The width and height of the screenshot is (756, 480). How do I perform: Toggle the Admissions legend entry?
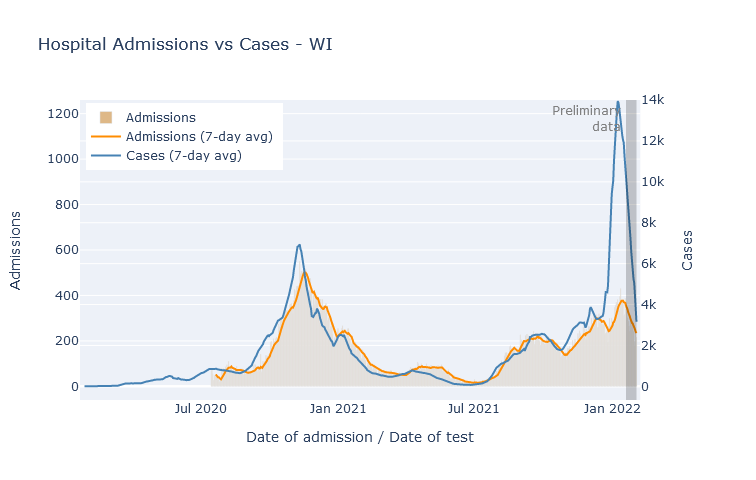[148, 118]
